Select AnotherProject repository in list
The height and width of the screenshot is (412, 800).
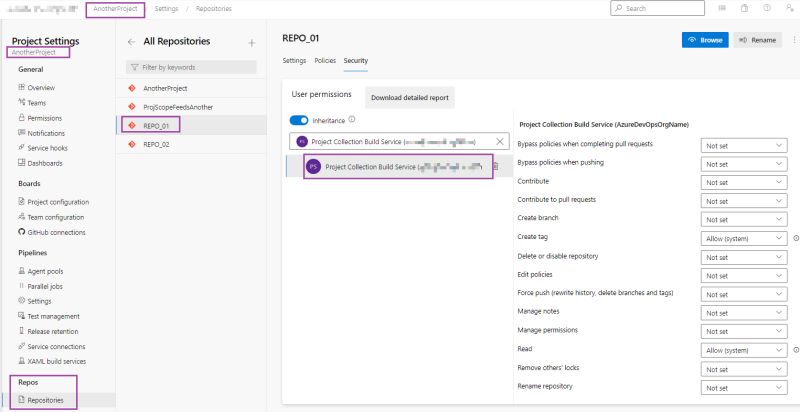pos(191,88)
